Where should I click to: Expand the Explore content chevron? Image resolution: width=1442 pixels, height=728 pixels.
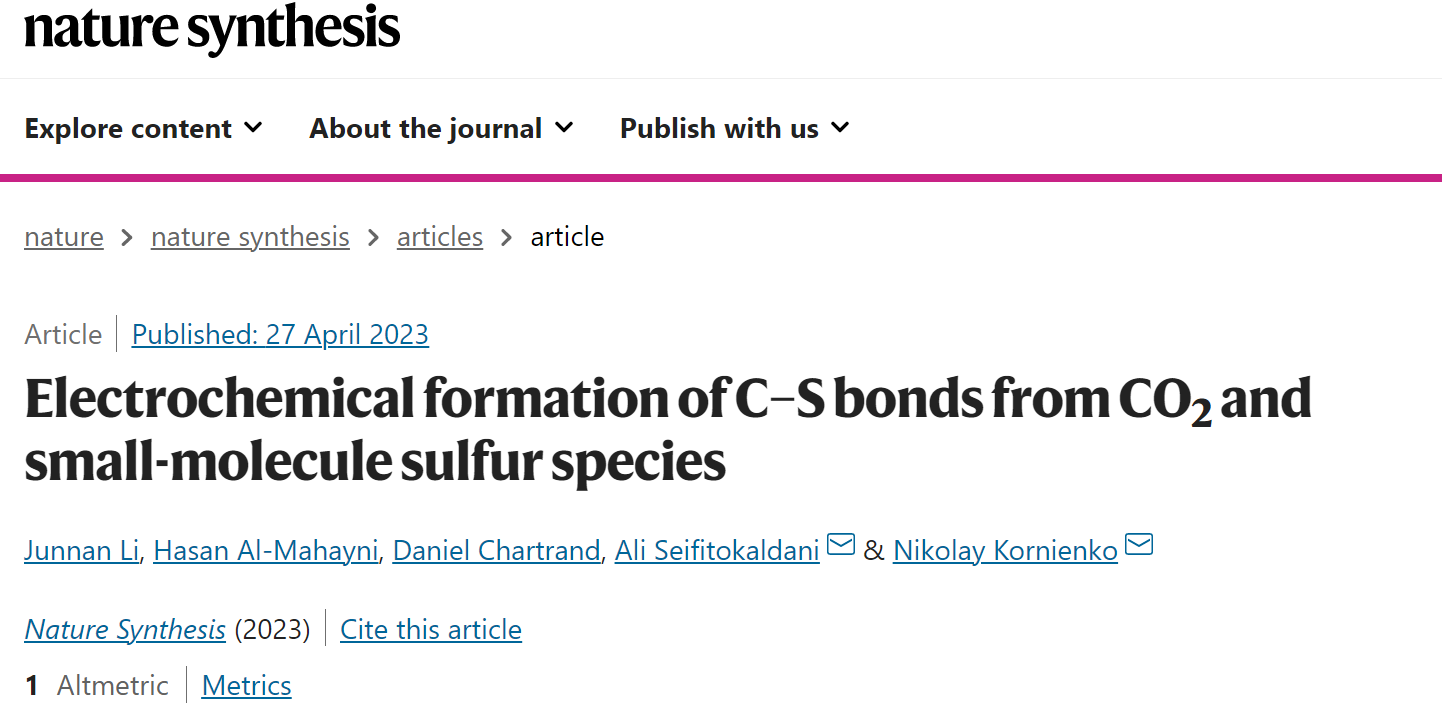253,128
